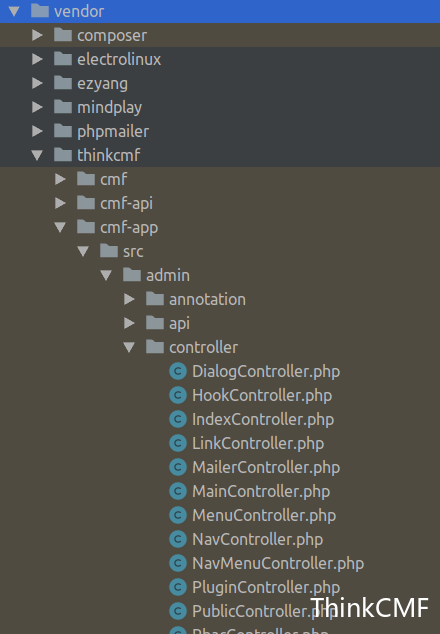Select the ezyang folder entry
The height and width of the screenshot is (634, 440).
pos(220,83)
